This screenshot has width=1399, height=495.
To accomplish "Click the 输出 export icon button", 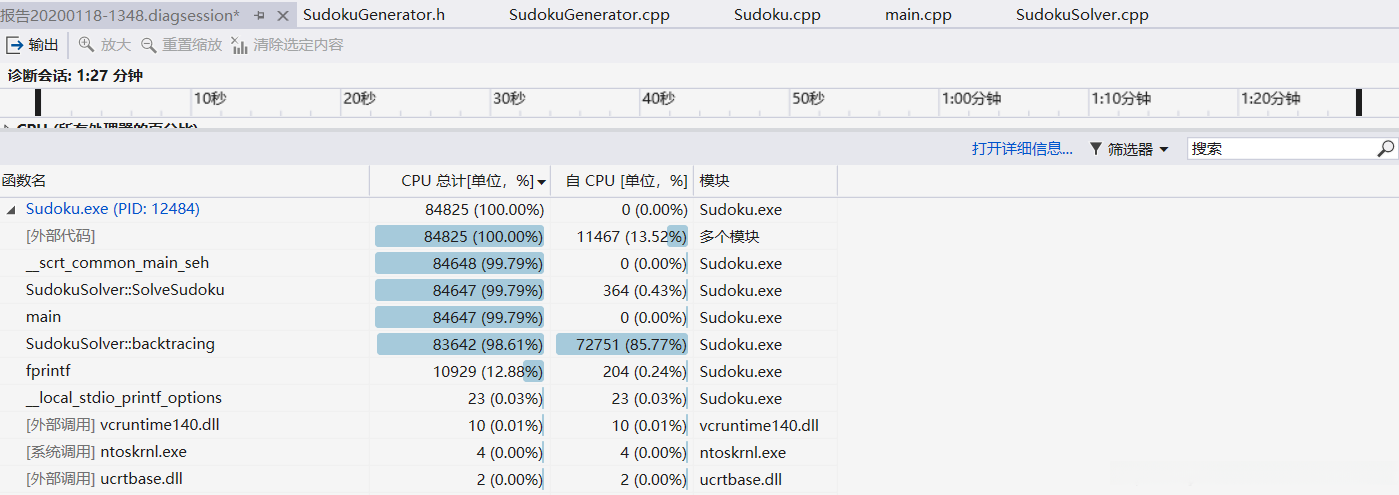I will click(x=33, y=45).
